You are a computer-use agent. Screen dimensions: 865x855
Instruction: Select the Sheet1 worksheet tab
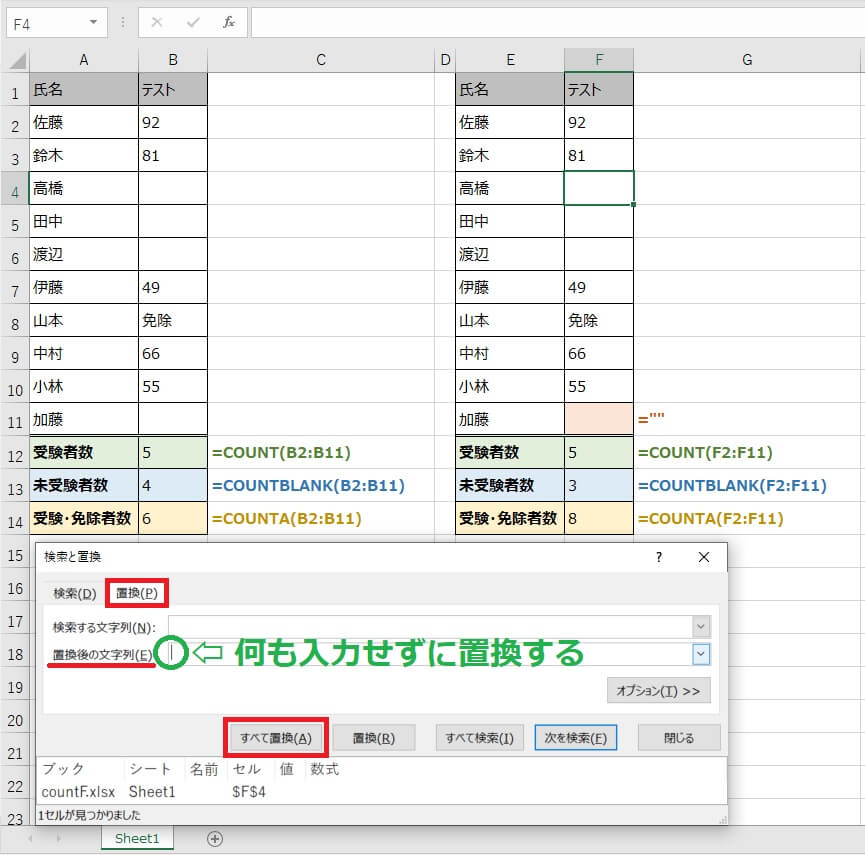(x=136, y=839)
